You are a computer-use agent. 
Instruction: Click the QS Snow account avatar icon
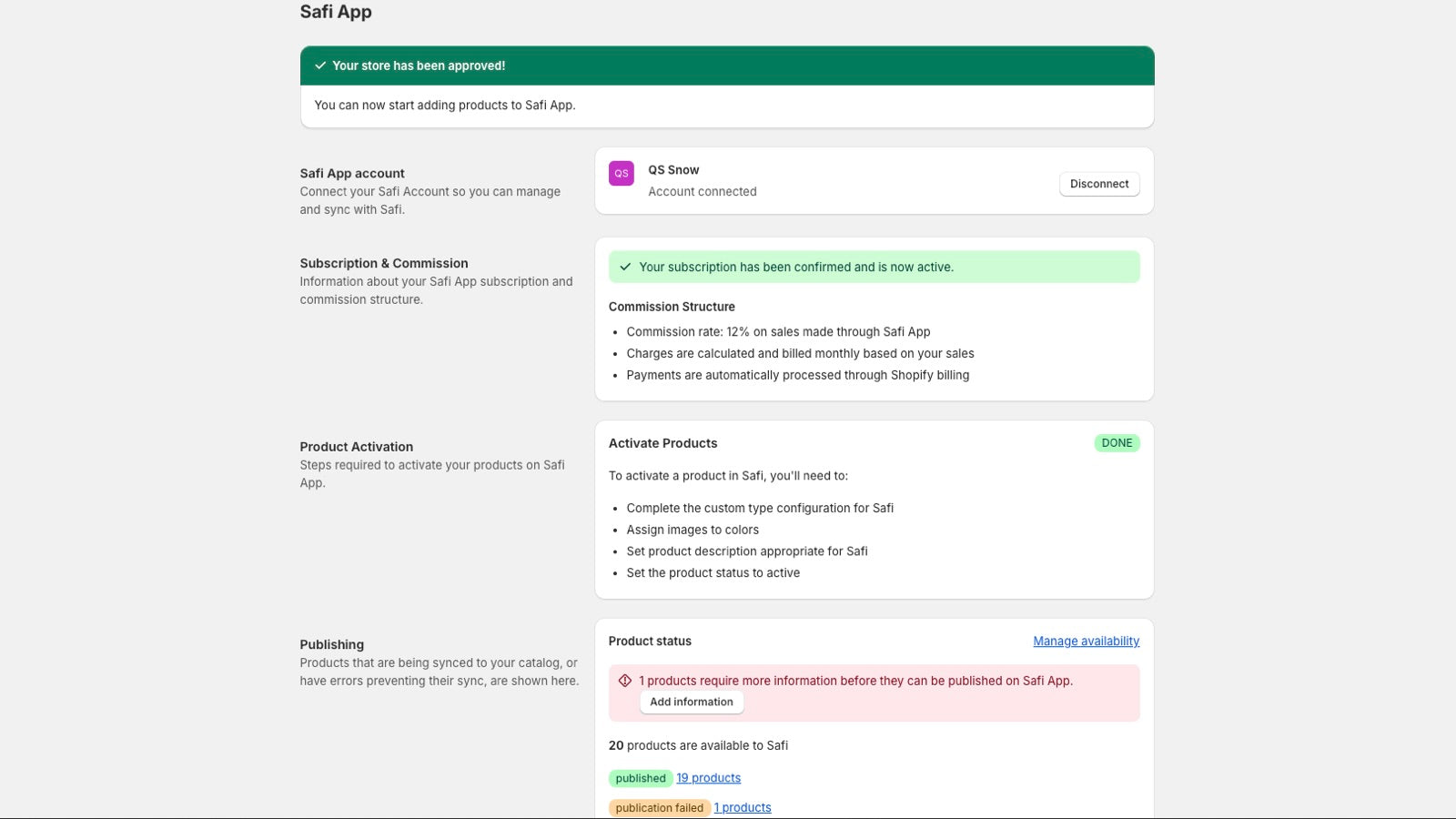coord(621,173)
